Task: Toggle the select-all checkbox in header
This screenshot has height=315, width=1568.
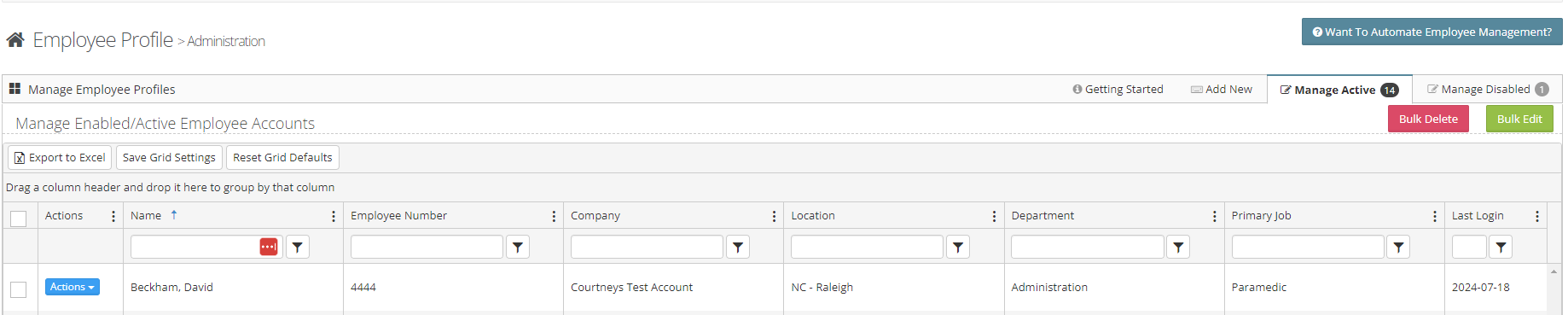Action: point(18,219)
